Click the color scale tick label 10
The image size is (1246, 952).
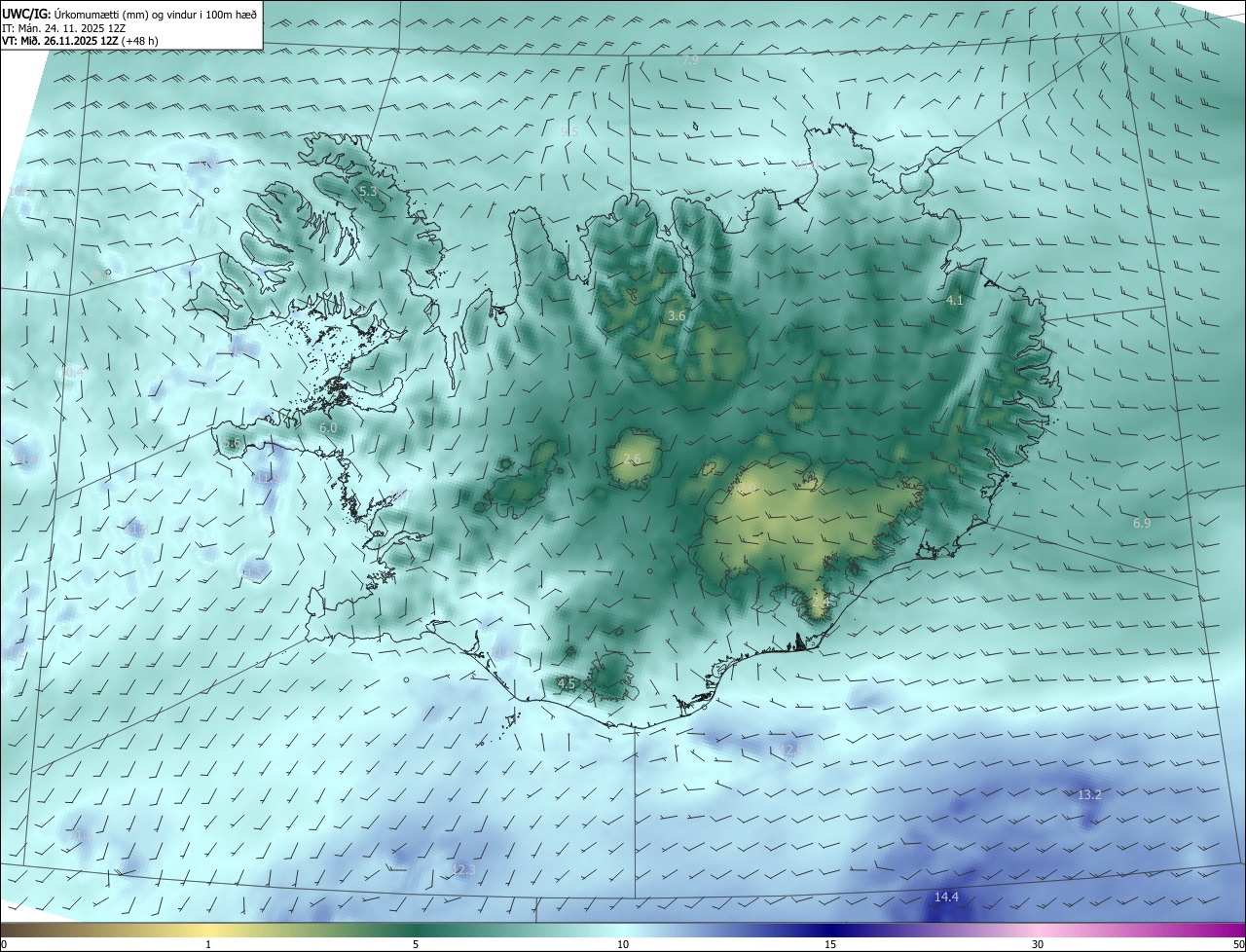[x=623, y=945]
